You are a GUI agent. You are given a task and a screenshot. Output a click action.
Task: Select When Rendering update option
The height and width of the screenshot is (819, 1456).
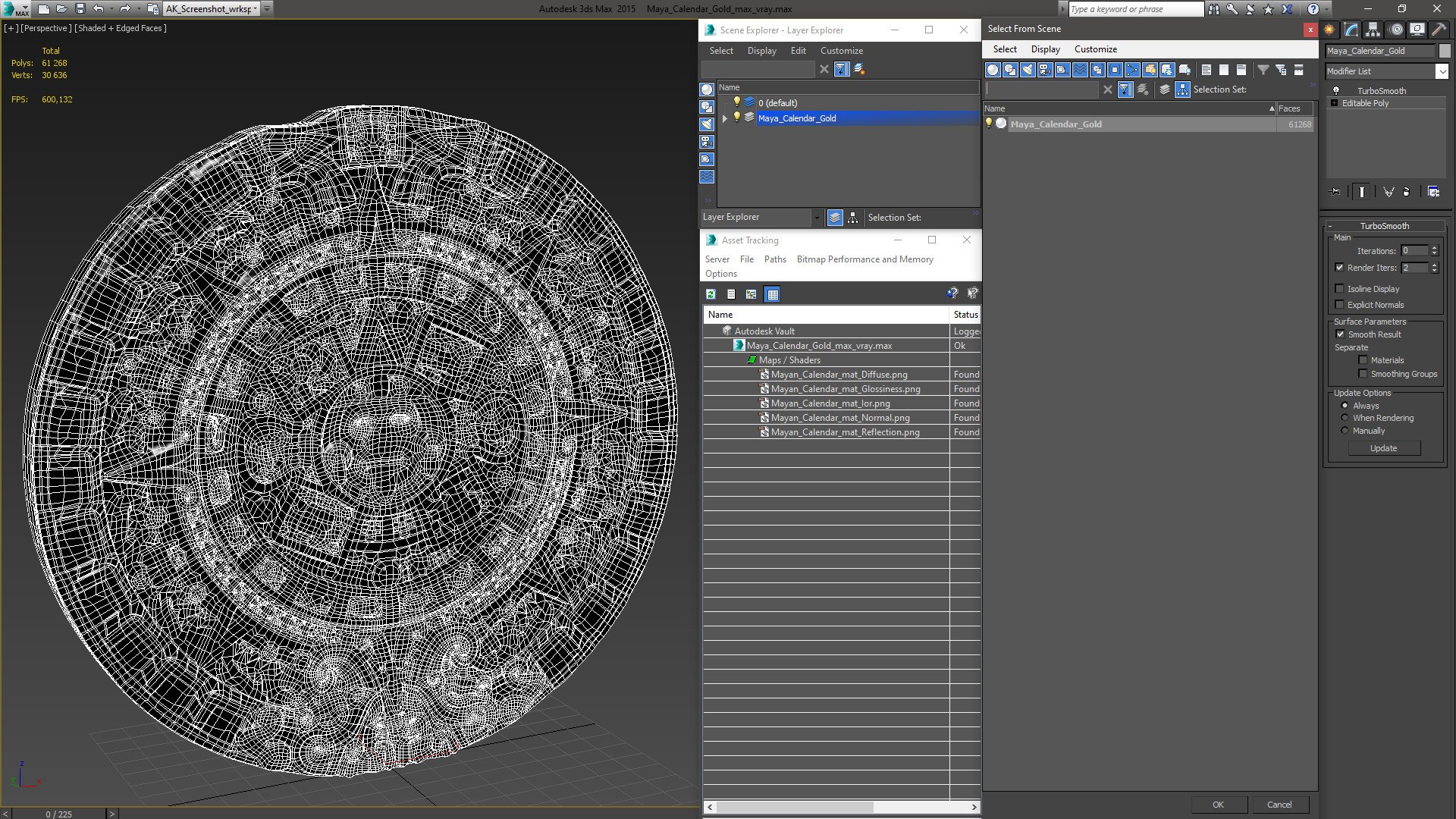pos(1345,418)
